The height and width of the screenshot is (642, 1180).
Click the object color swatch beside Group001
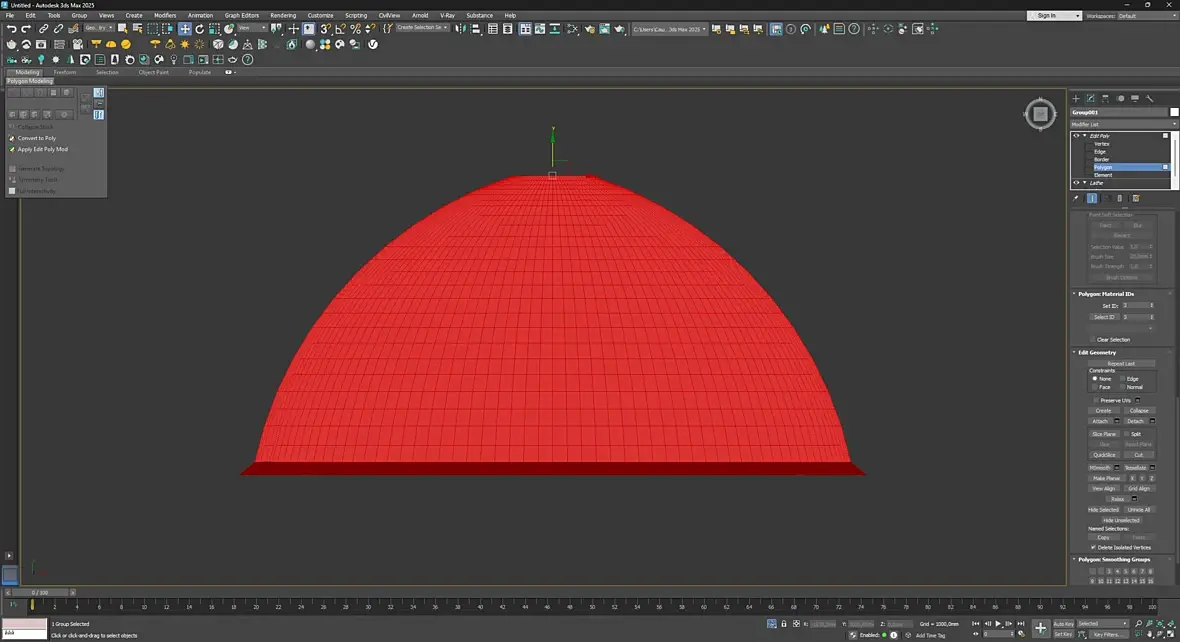(1174, 112)
